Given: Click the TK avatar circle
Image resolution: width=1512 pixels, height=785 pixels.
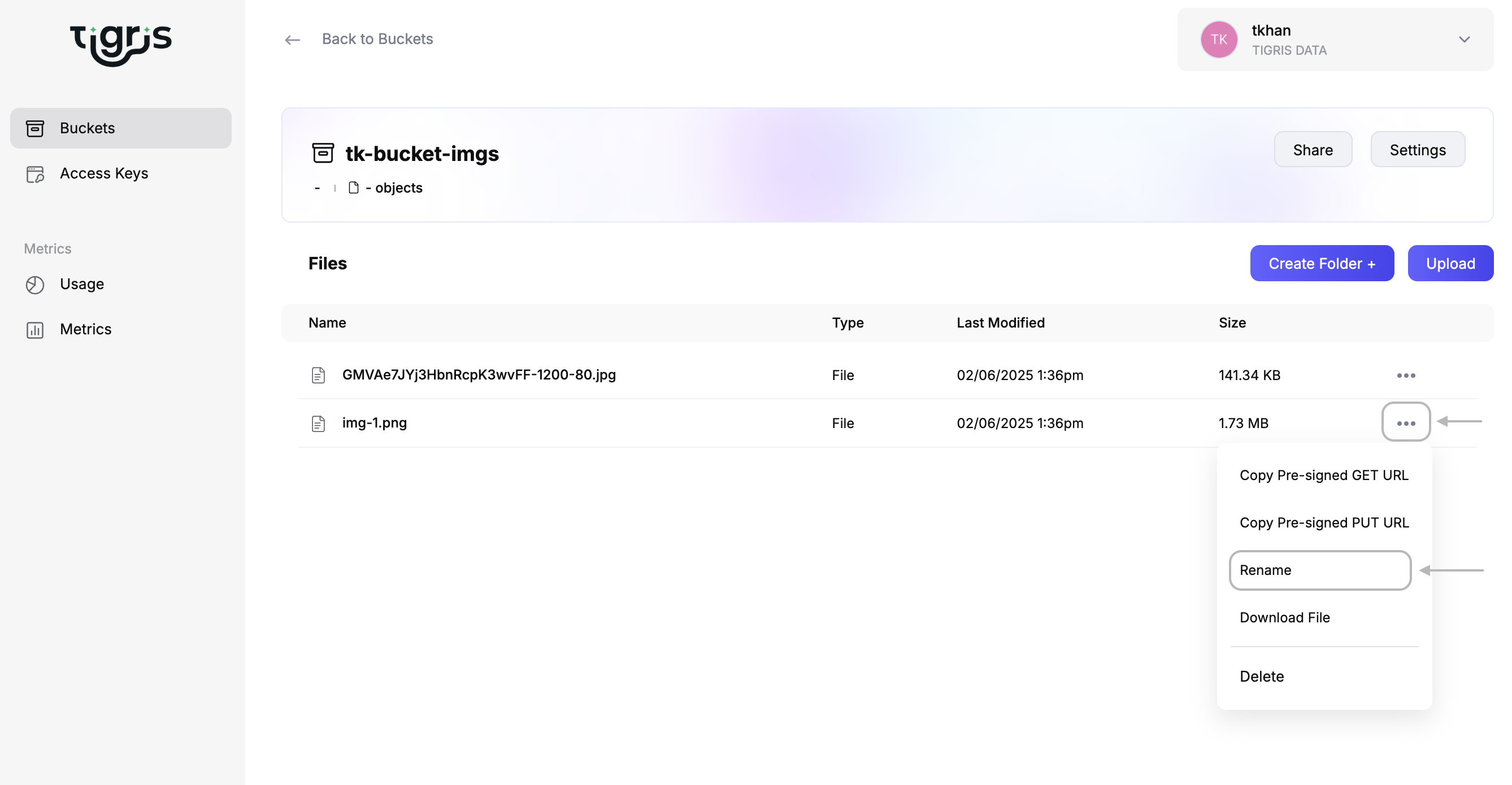Looking at the screenshot, I should (x=1219, y=40).
